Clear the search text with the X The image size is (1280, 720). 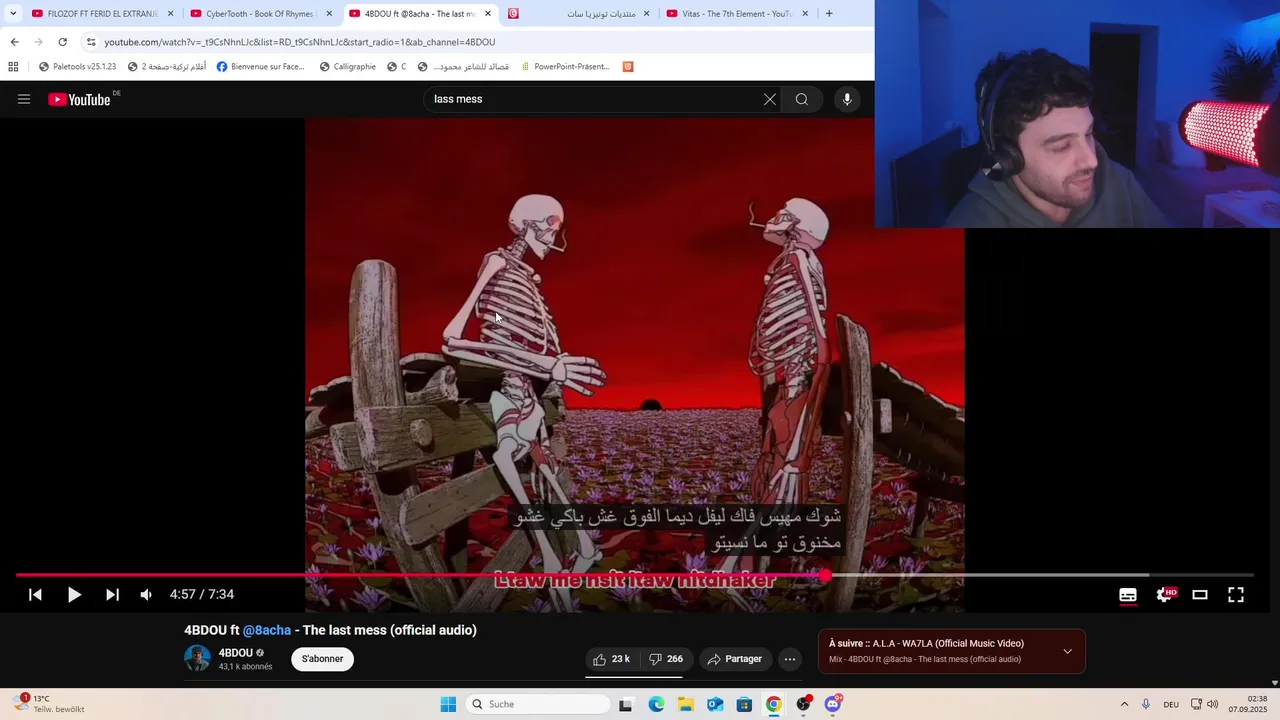[x=770, y=99]
